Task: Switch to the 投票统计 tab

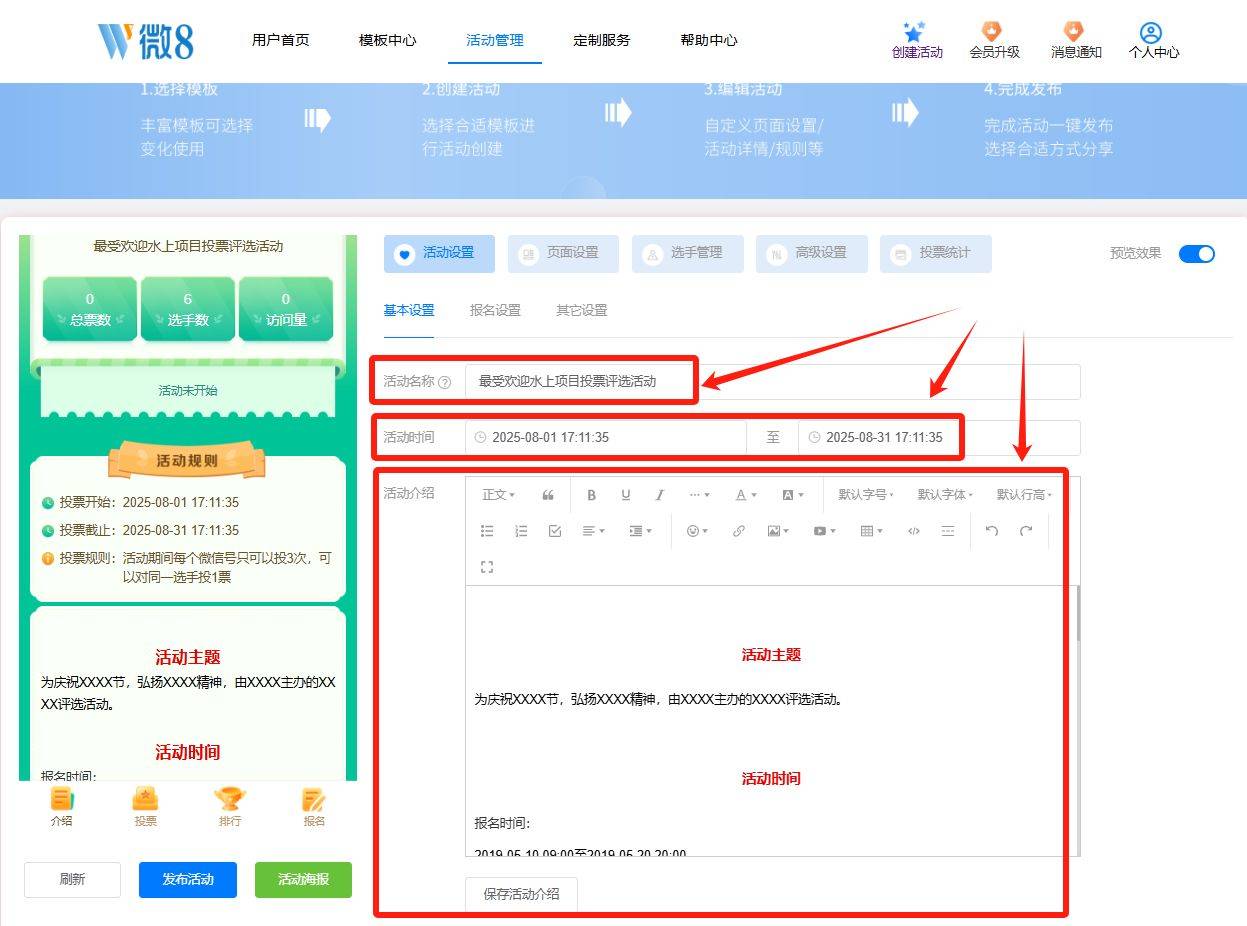Action: pyautogui.click(x=935, y=254)
